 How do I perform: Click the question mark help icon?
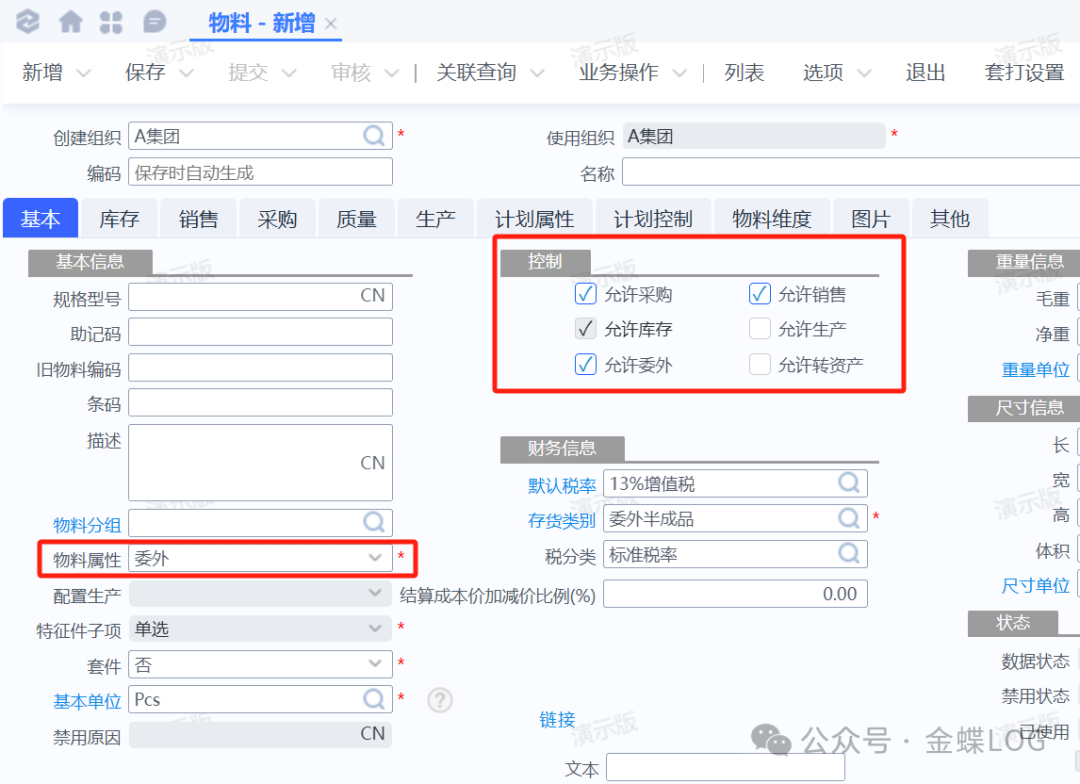(440, 700)
